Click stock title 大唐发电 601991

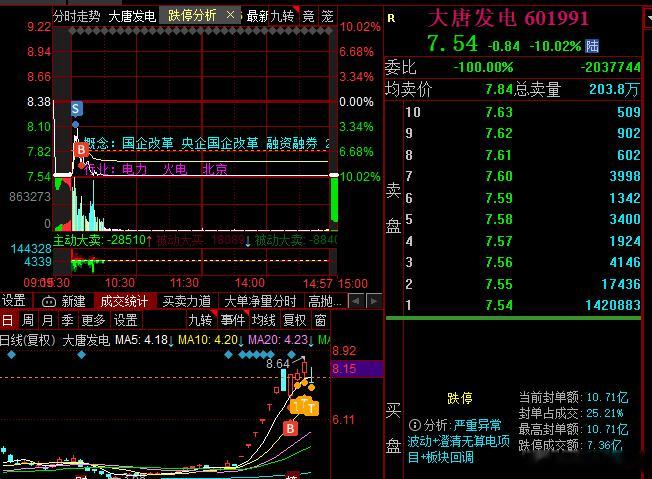(x=508, y=18)
